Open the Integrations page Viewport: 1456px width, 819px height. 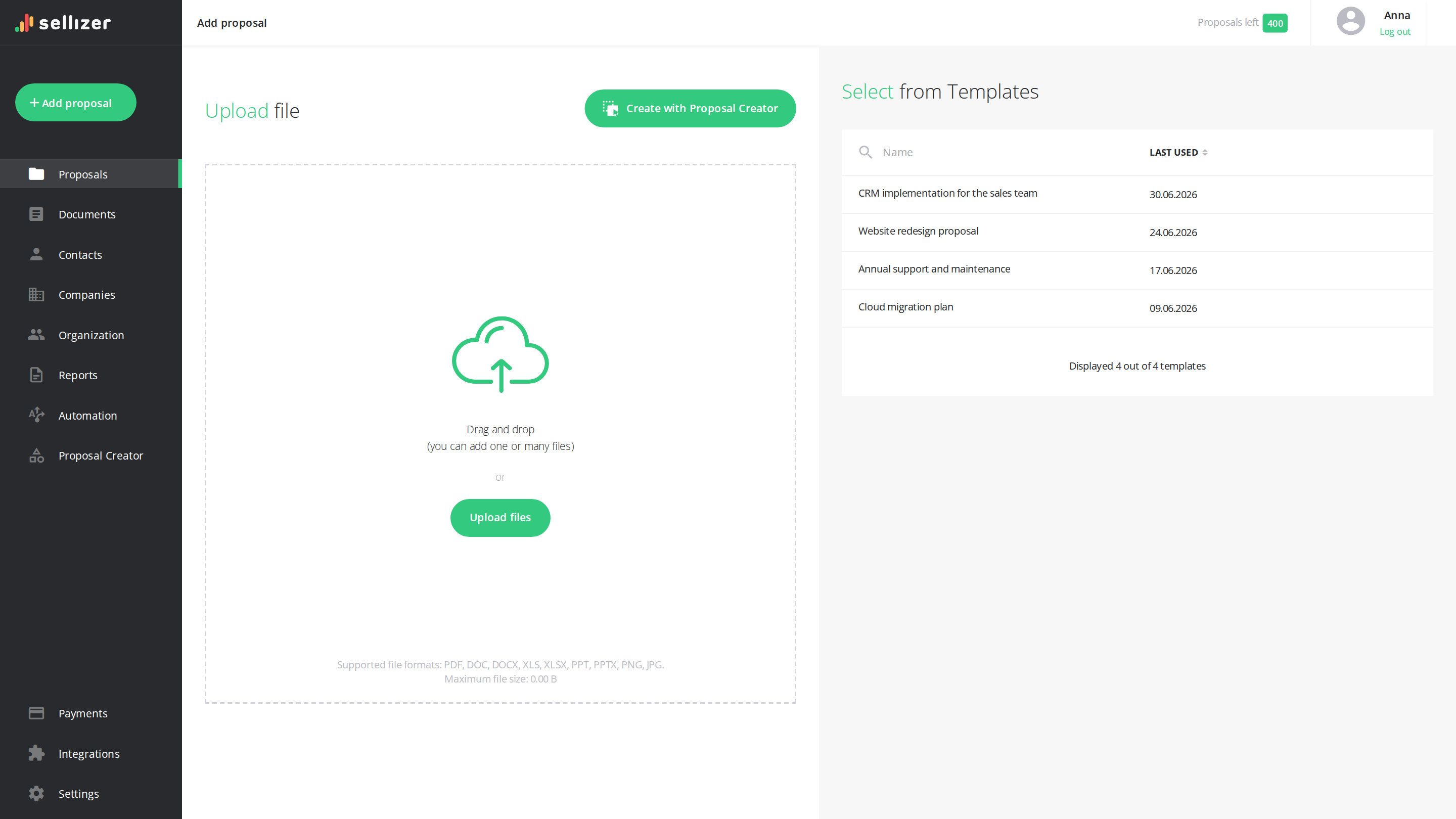(90, 753)
